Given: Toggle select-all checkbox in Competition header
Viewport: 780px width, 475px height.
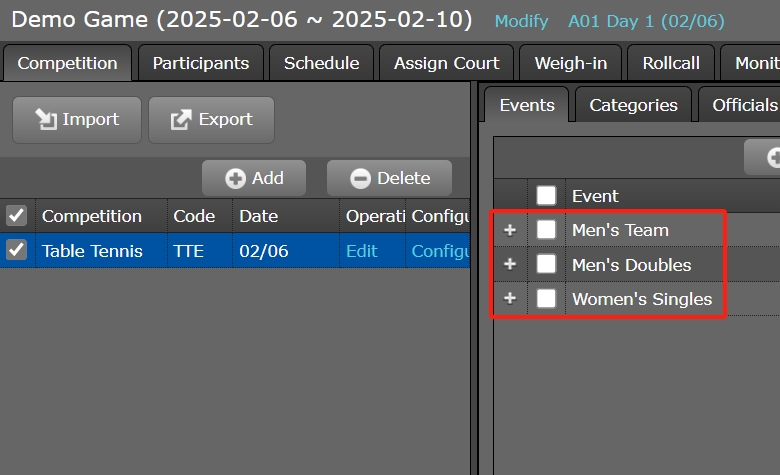Looking at the screenshot, I should (x=16, y=215).
